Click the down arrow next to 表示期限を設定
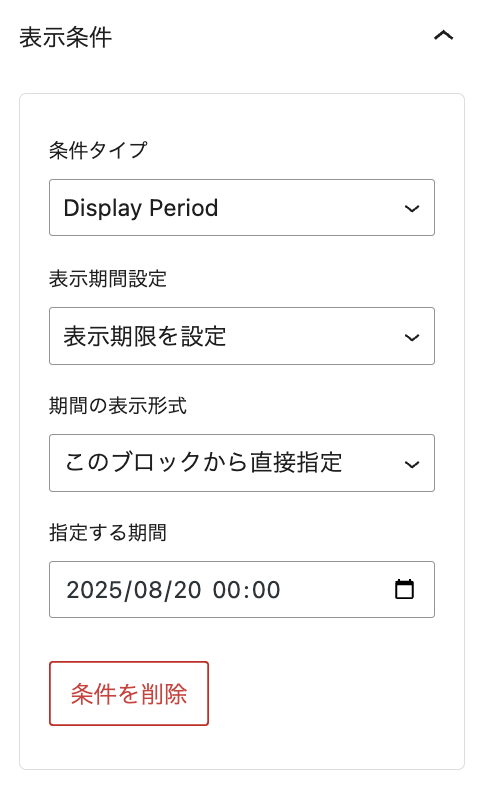The width and height of the screenshot is (484, 800). pyautogui.click(x=412, y=337)
